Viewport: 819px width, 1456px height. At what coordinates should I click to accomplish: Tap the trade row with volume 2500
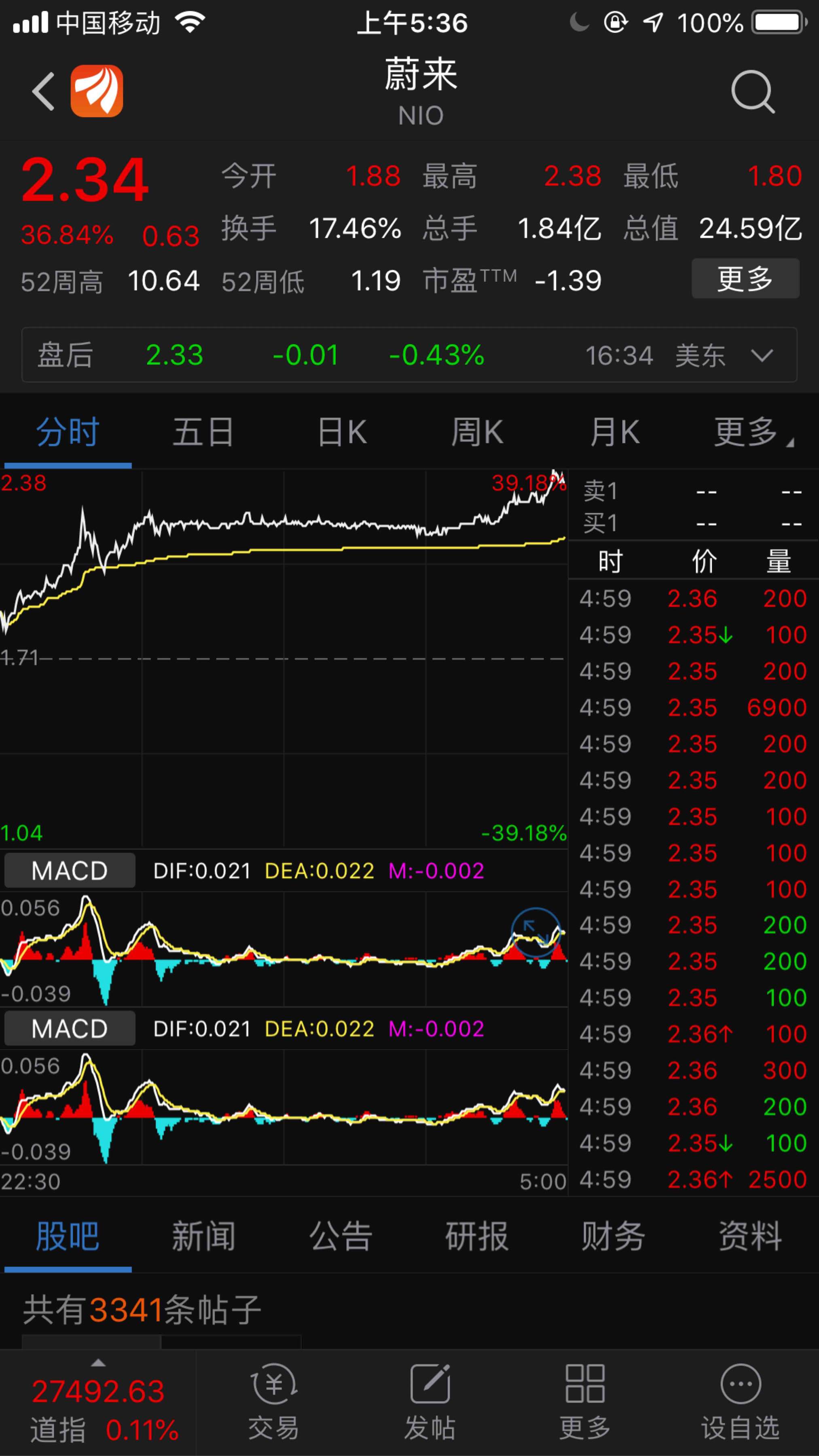[x=694, y=1180]
